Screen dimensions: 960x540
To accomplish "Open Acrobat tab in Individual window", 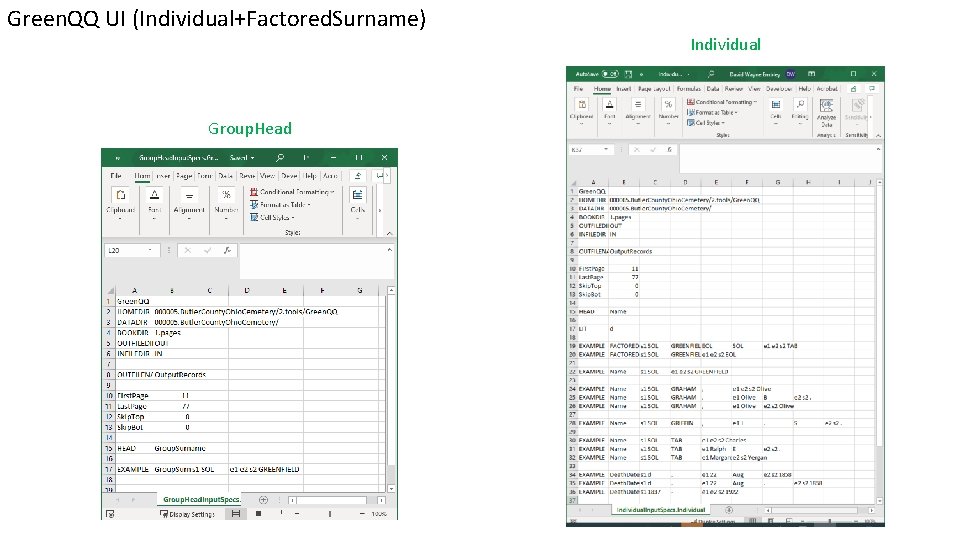I will (x=827, y=89).
